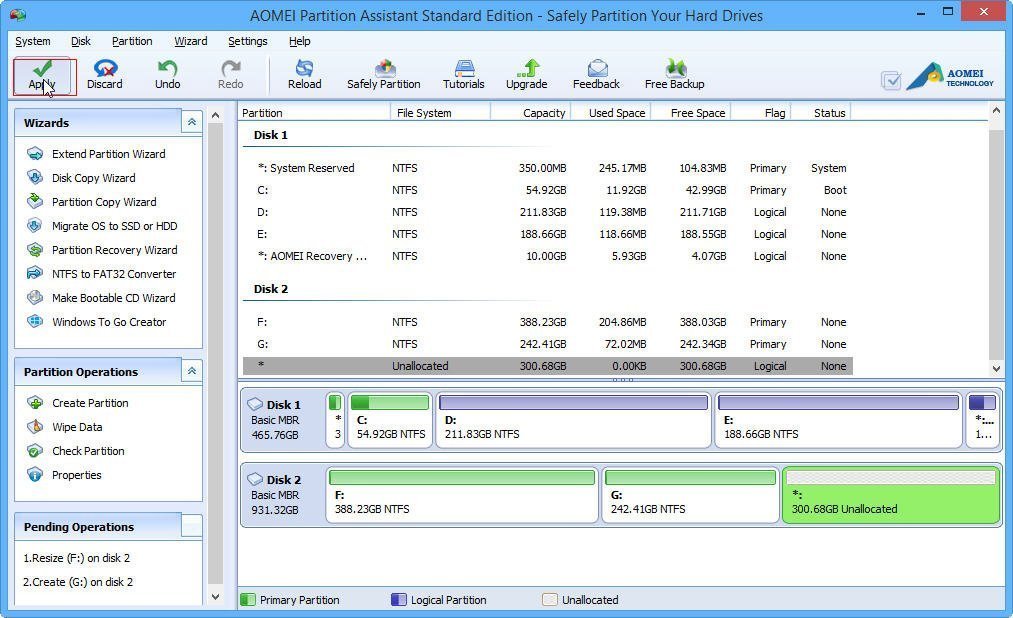Click the checkbox icon beside AOMEI logo
1013x618 pixels.
point(892,80)
